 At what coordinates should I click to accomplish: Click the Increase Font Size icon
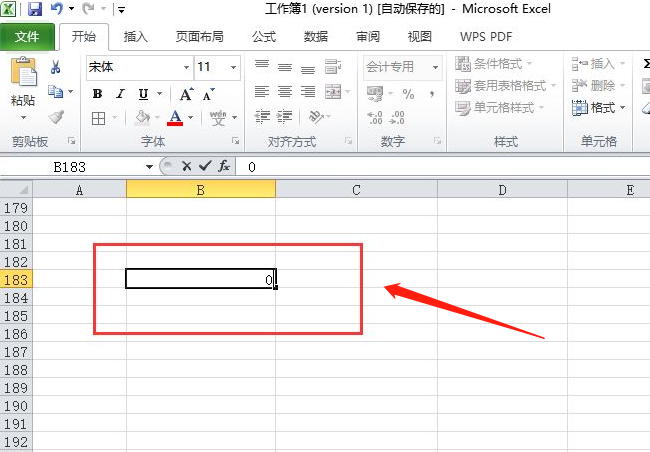186,94
